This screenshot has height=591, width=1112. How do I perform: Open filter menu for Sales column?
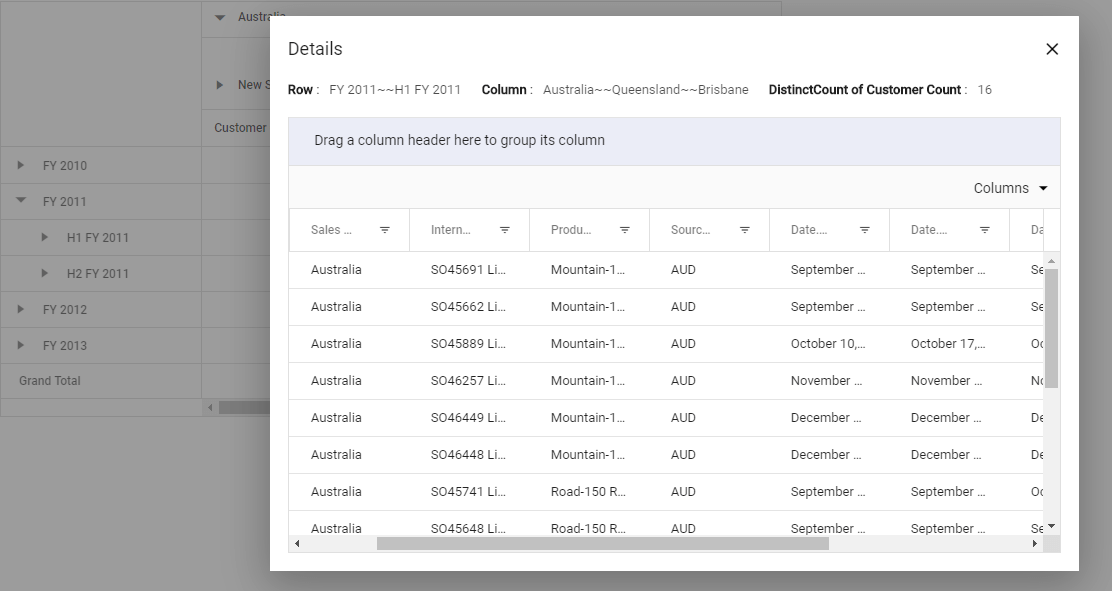[385, 230]
